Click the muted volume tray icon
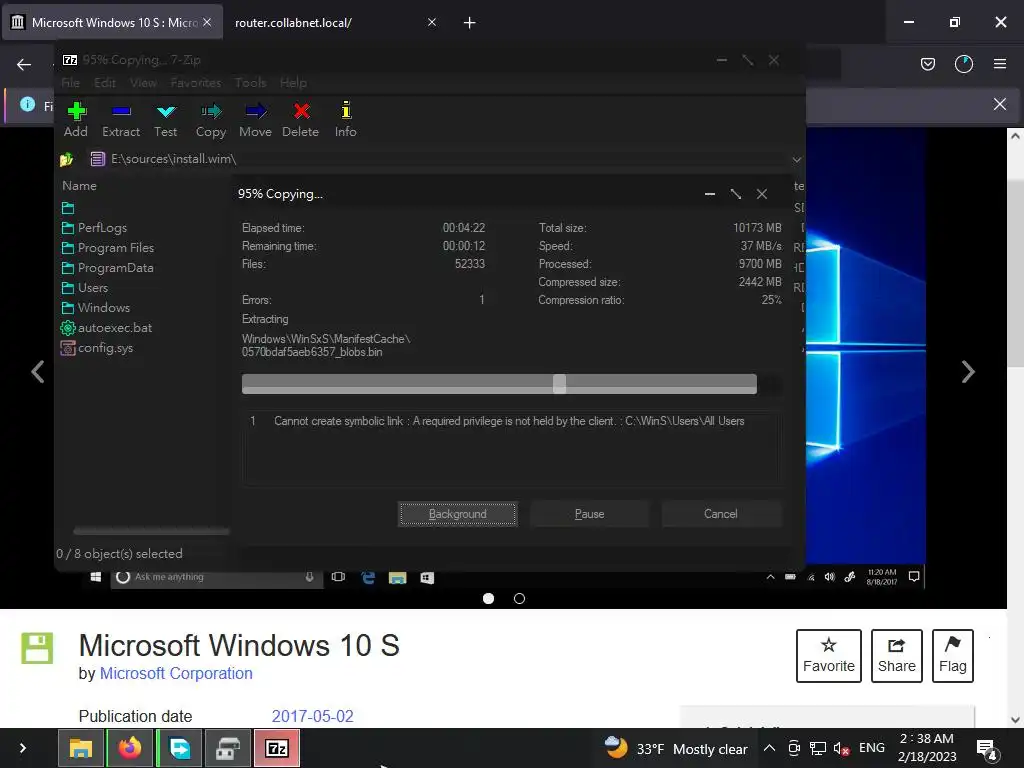1024x768 pixels. [841, 748]
